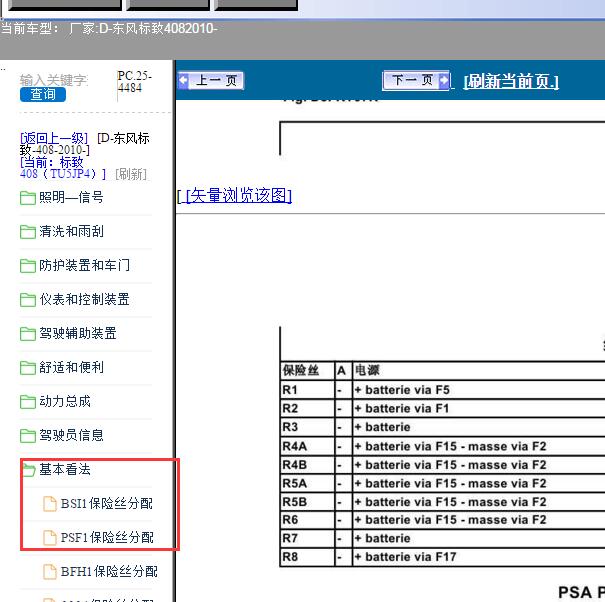Select table cell R4A
Screen dimensions: 605x602
tap(308, 446)
